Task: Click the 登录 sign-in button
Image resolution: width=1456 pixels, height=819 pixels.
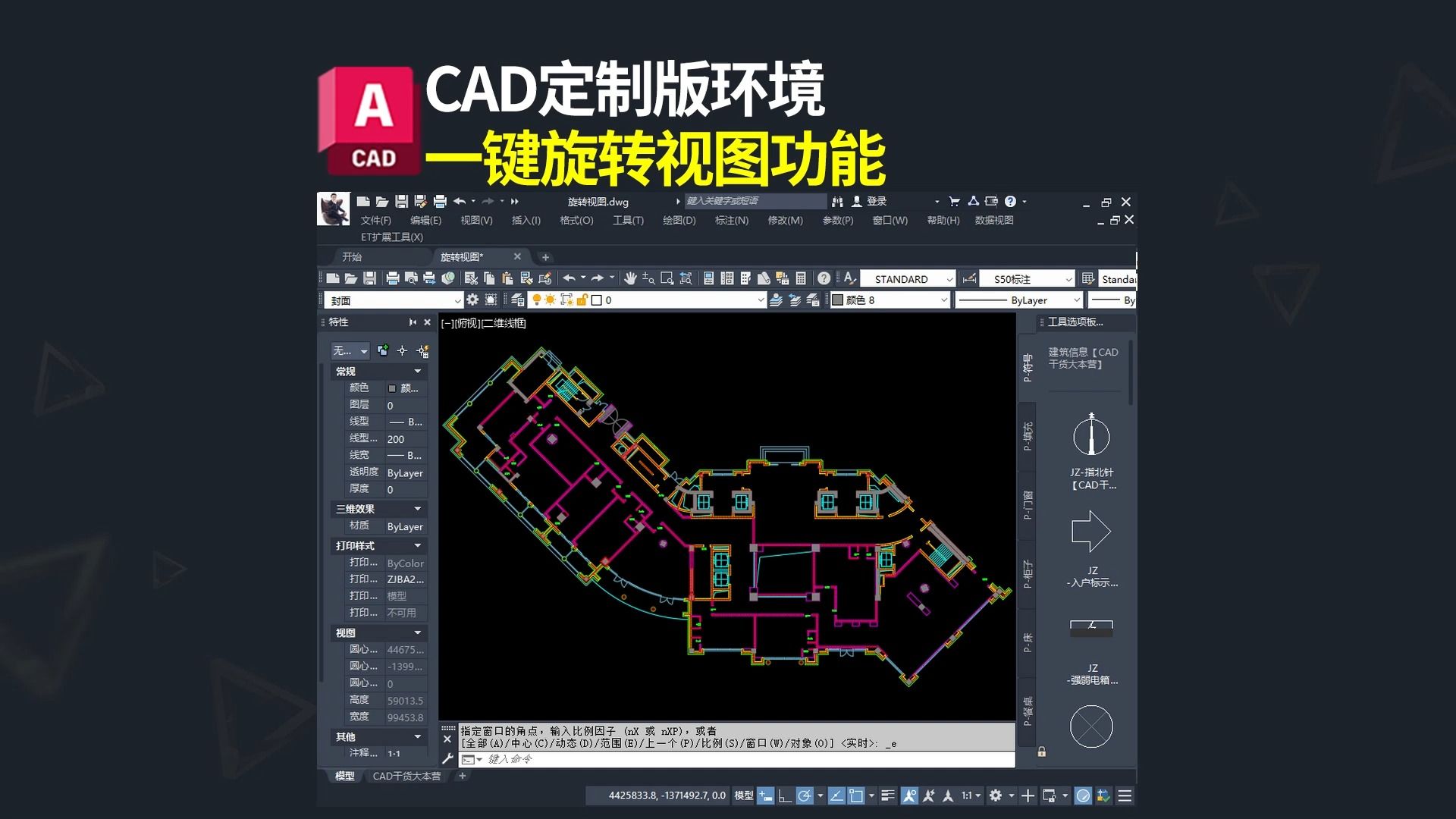Action: point(869,202)
